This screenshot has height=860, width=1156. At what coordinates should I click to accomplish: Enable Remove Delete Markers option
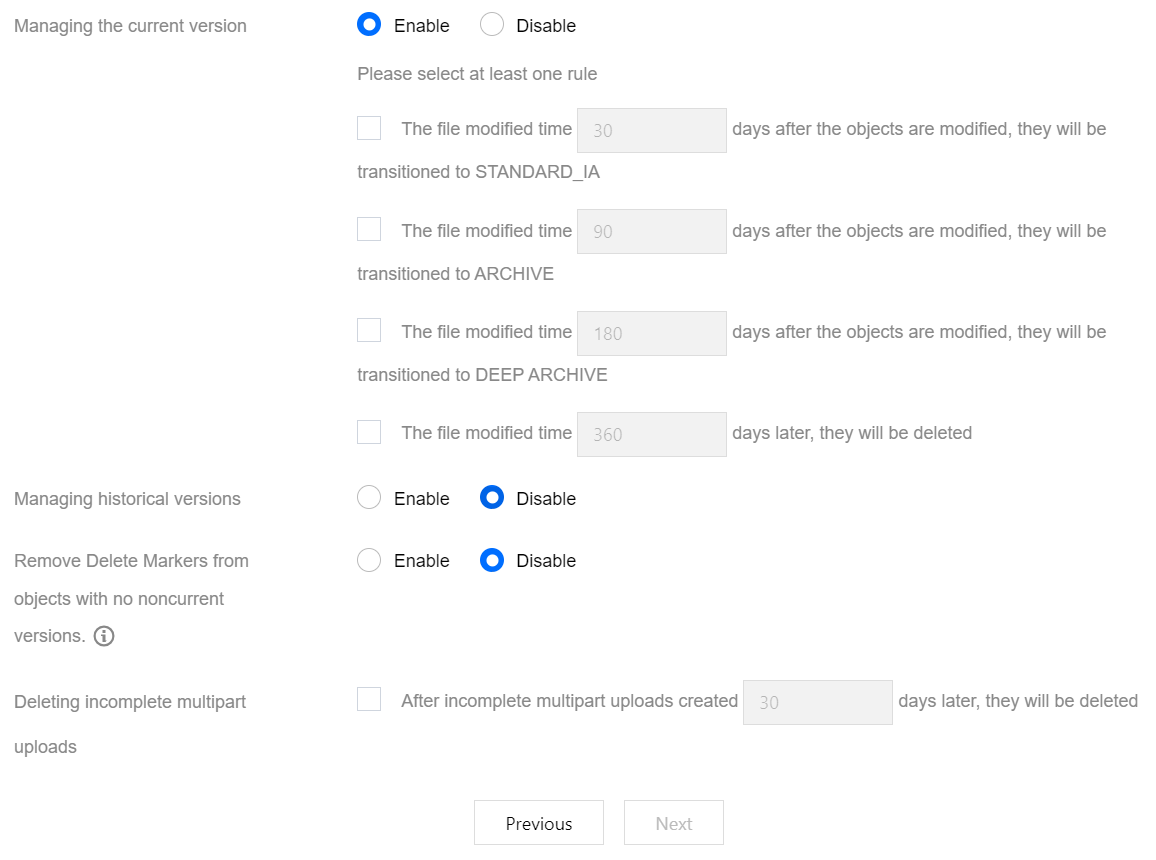pos(369,560)
